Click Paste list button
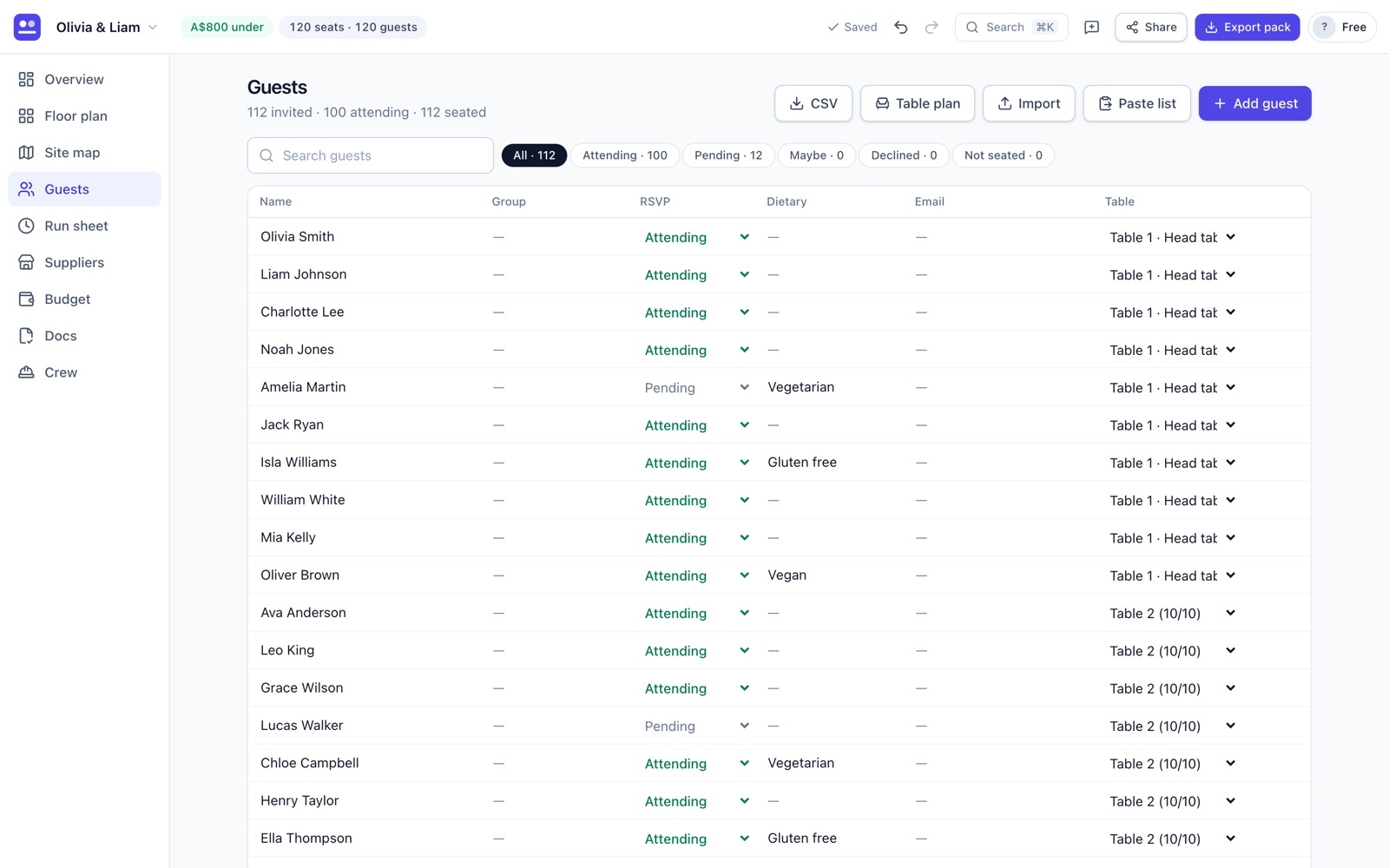Viewport: 1389px width, 868px height. point(1137,103)
